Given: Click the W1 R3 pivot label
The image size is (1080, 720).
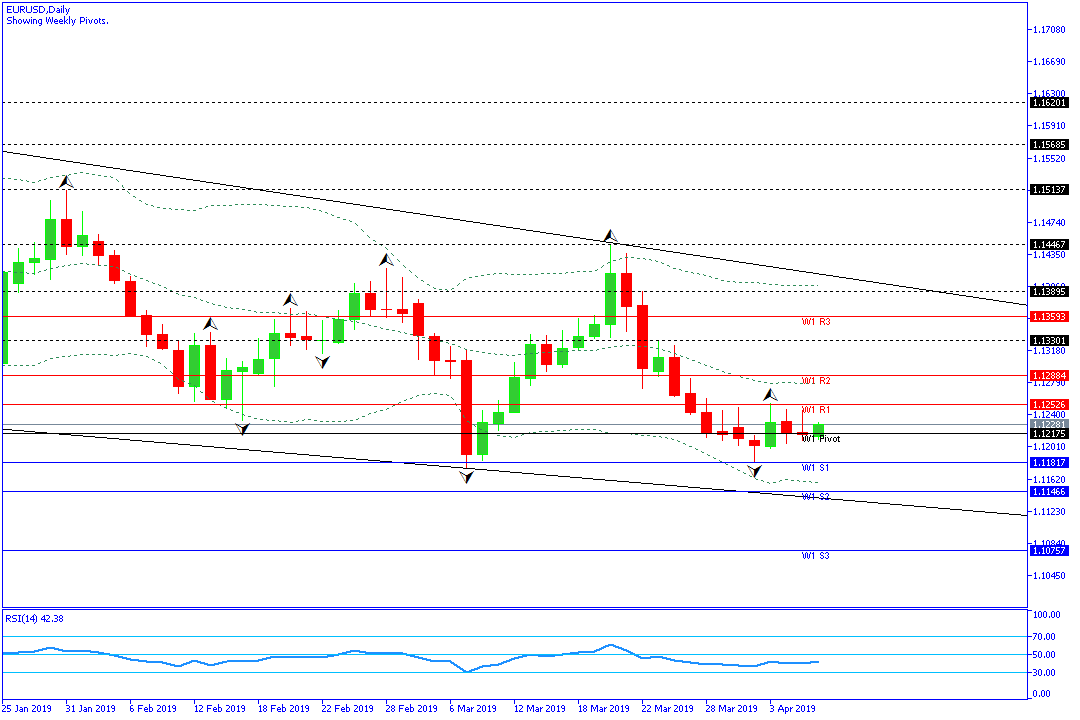Looking at the screenshot, I should click(x=816, y=322).
